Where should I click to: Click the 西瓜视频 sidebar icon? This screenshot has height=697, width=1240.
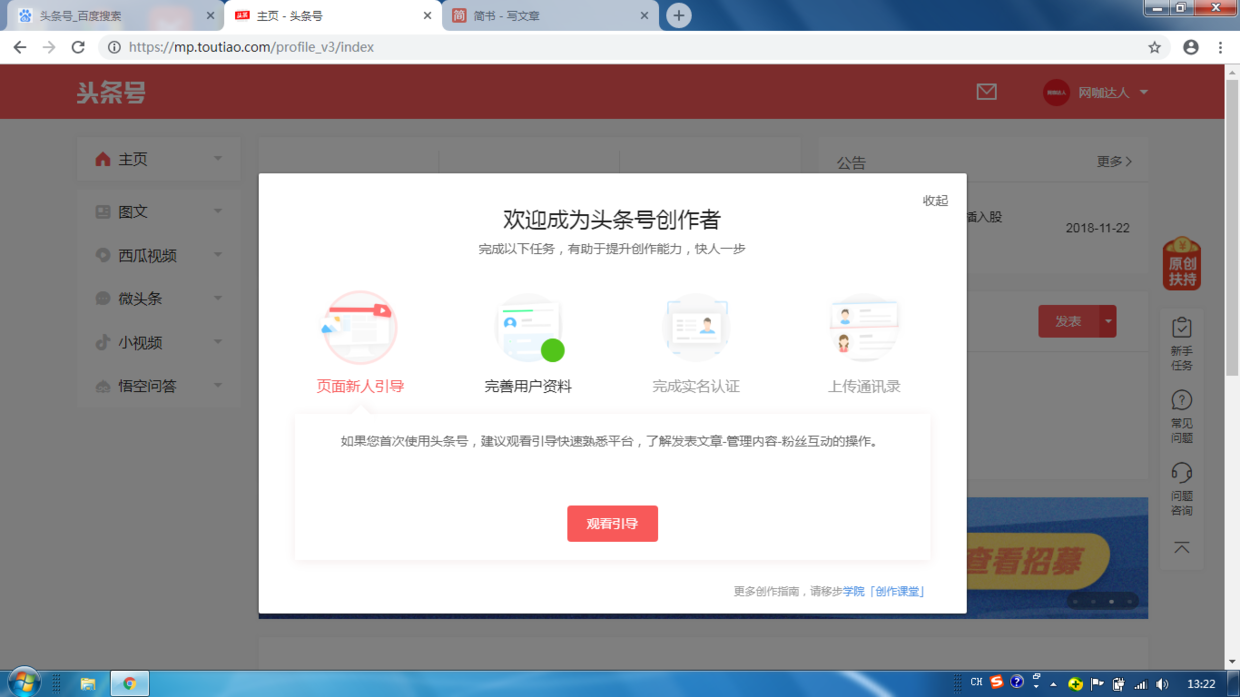tap(102, 255)
